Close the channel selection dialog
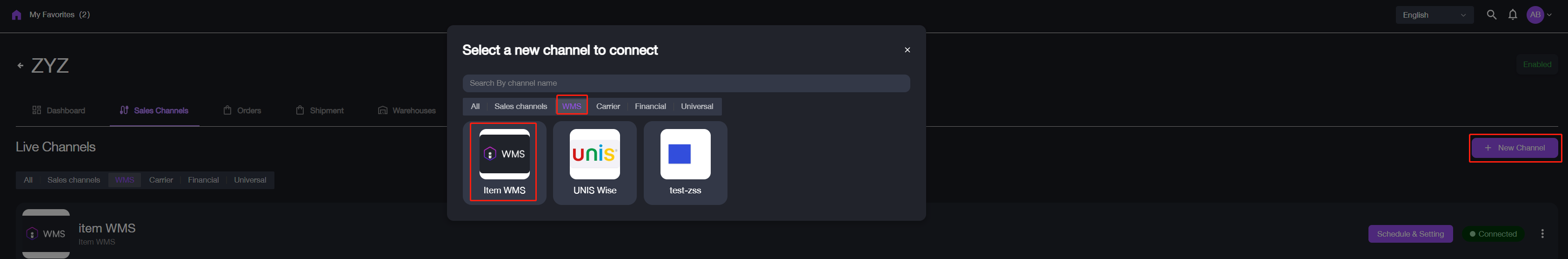The image size is (1568, 259). (907, 50)
